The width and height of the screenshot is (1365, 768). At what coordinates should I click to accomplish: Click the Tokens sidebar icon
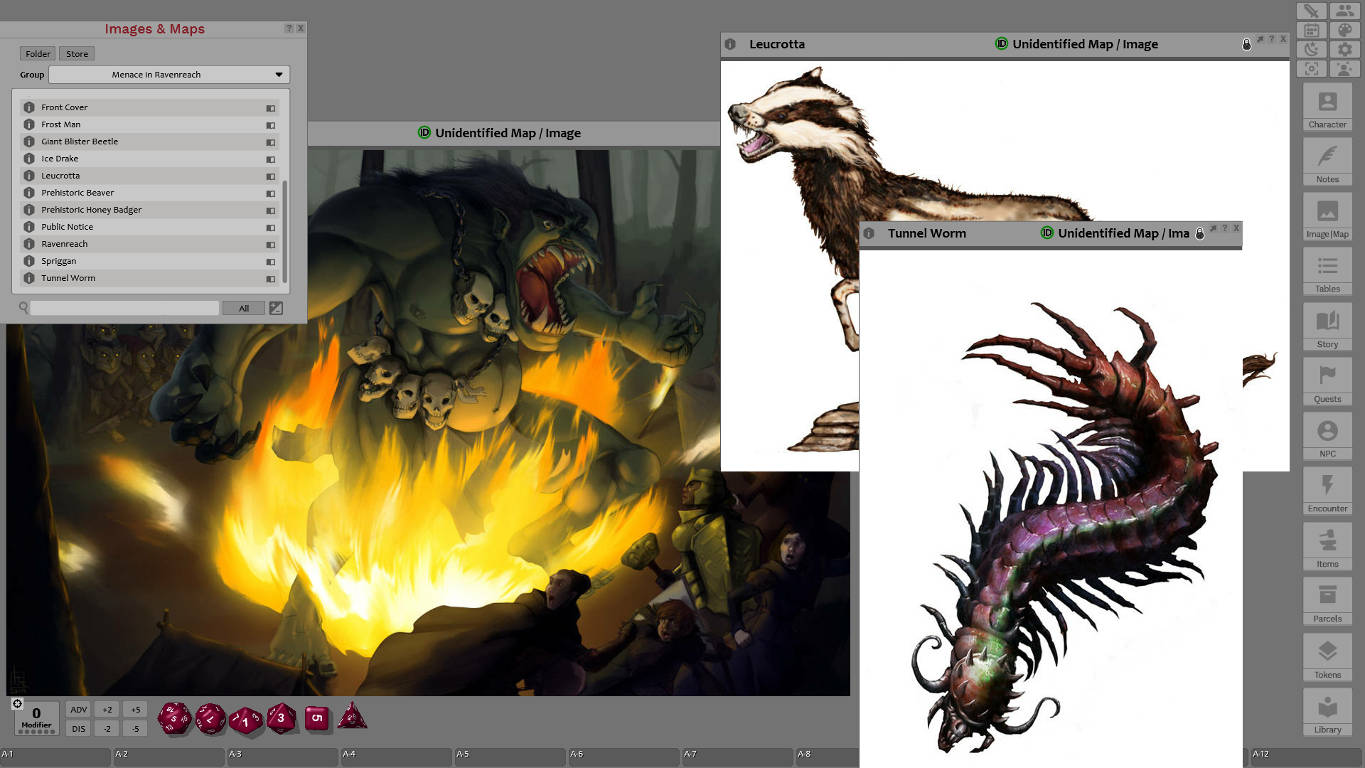(x=1327, y=658)
